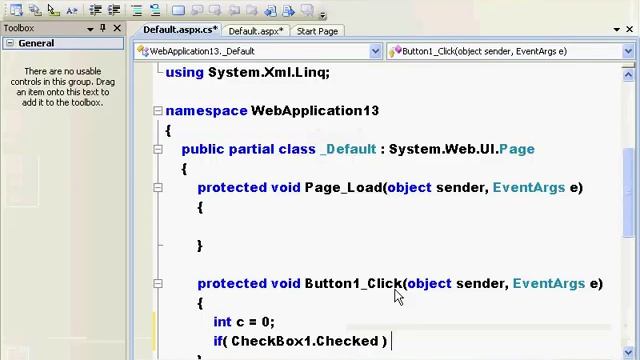640x360 pixels.
Task: Uncomment the selected lines
Action: coord(155,10)
